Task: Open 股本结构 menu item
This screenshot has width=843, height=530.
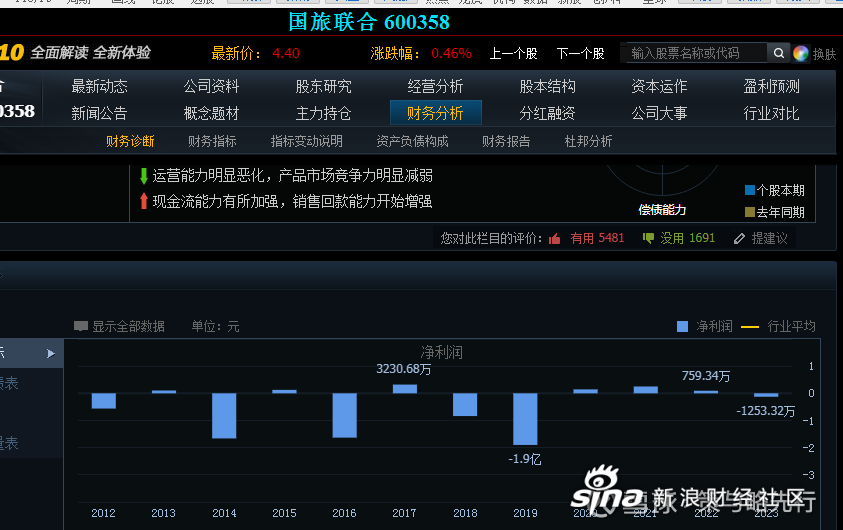Action: click(x=547, y=86)
